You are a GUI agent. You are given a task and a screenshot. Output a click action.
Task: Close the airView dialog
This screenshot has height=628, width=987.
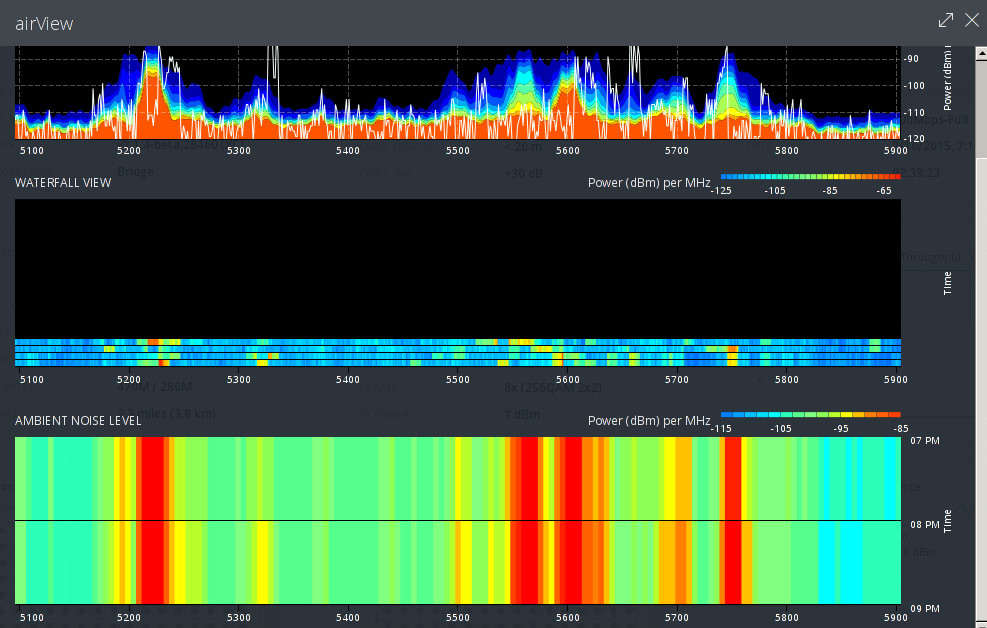(x=971, y=21)
